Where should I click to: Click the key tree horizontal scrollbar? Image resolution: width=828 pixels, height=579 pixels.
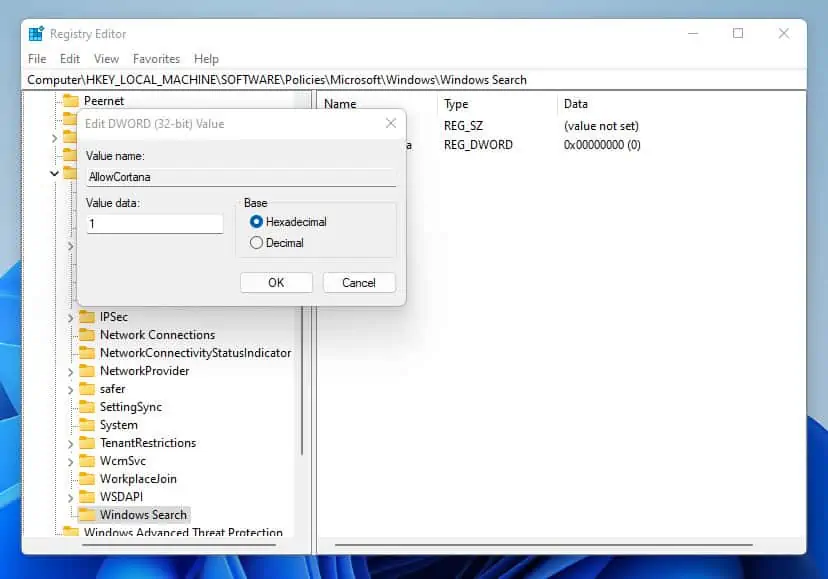tap(179, 545)
